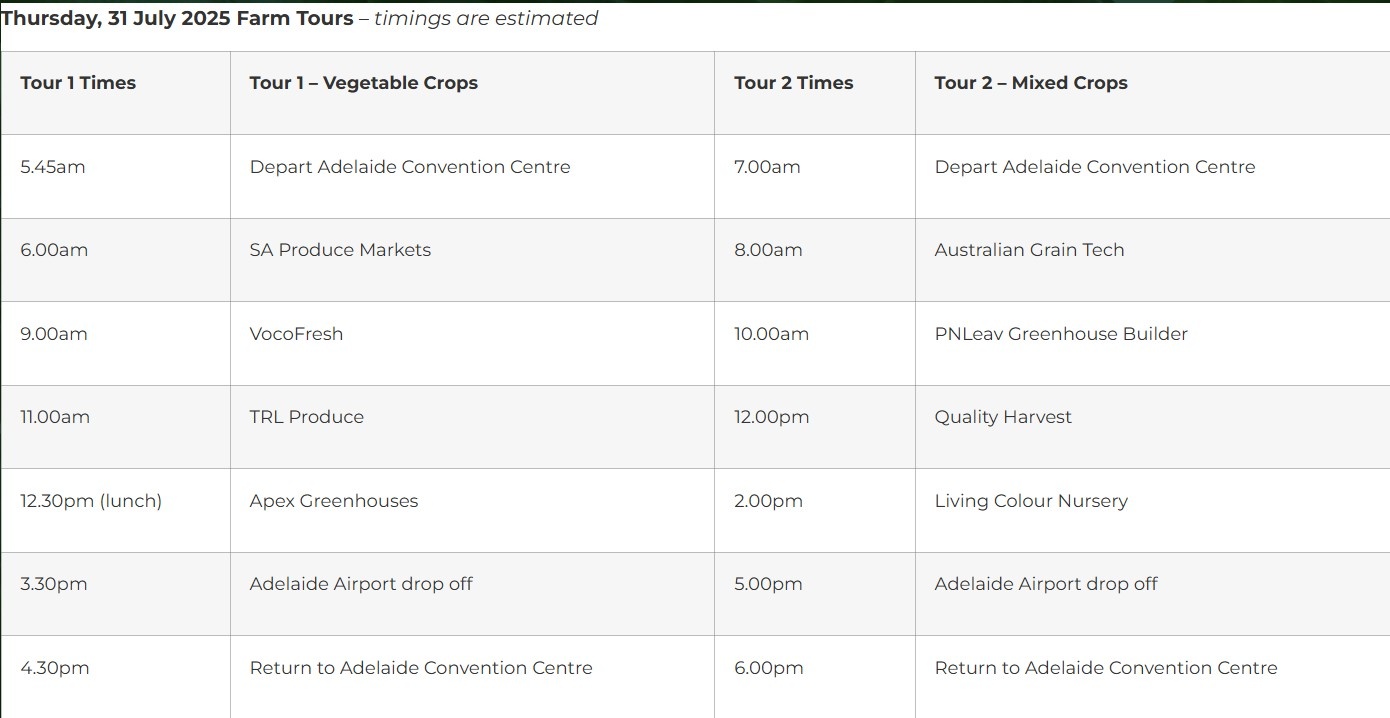The height and width of the screenshot is (718, 1390).
Task: Select the 'Tour 2 Times' header cell
Action: 794,83
